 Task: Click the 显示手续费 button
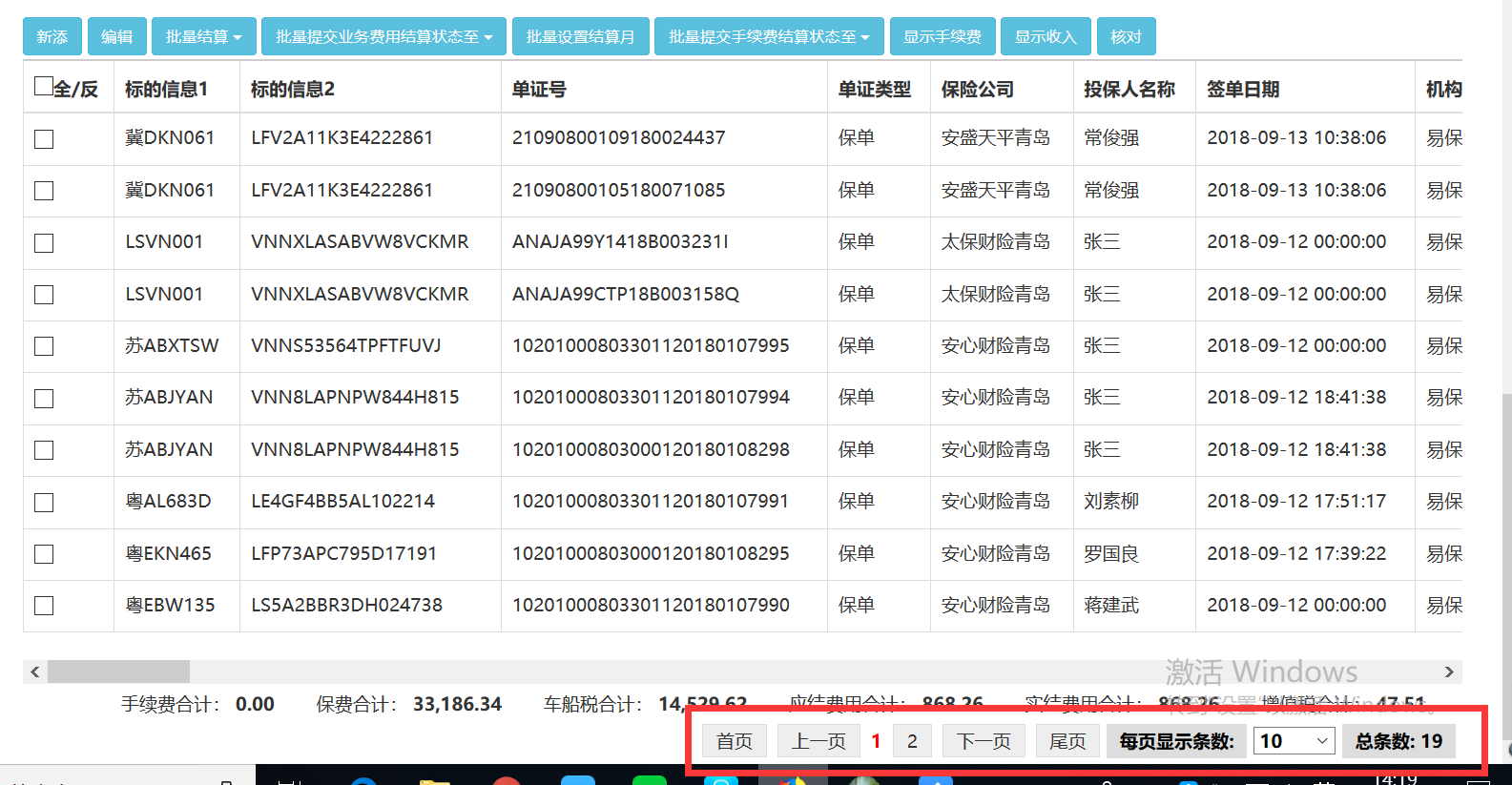[942, 37]
